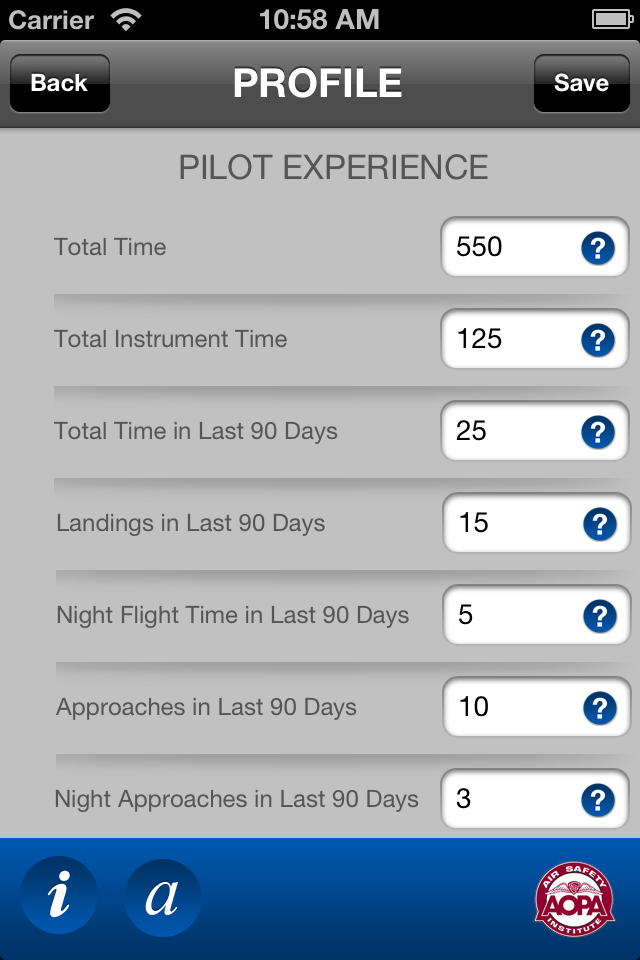Tap the help icon for Total Time

point(598,248)
